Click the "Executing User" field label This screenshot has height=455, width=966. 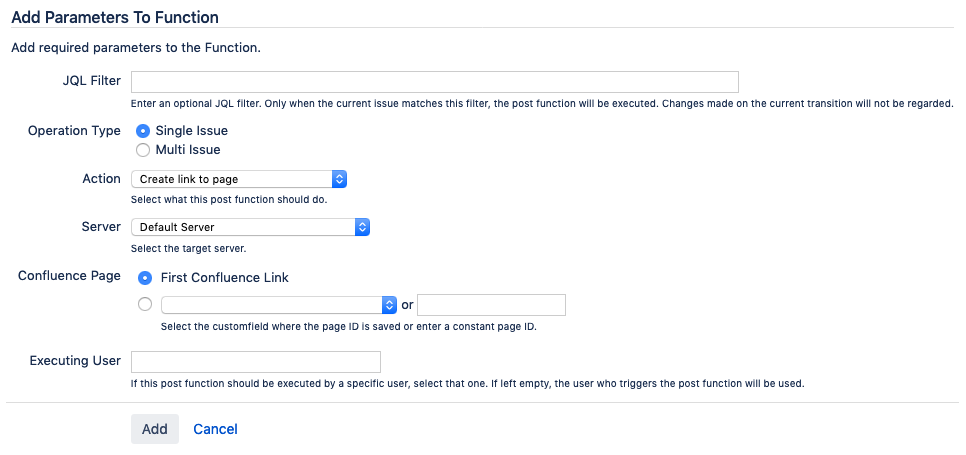pyautogui.click(x=75, y=361)
